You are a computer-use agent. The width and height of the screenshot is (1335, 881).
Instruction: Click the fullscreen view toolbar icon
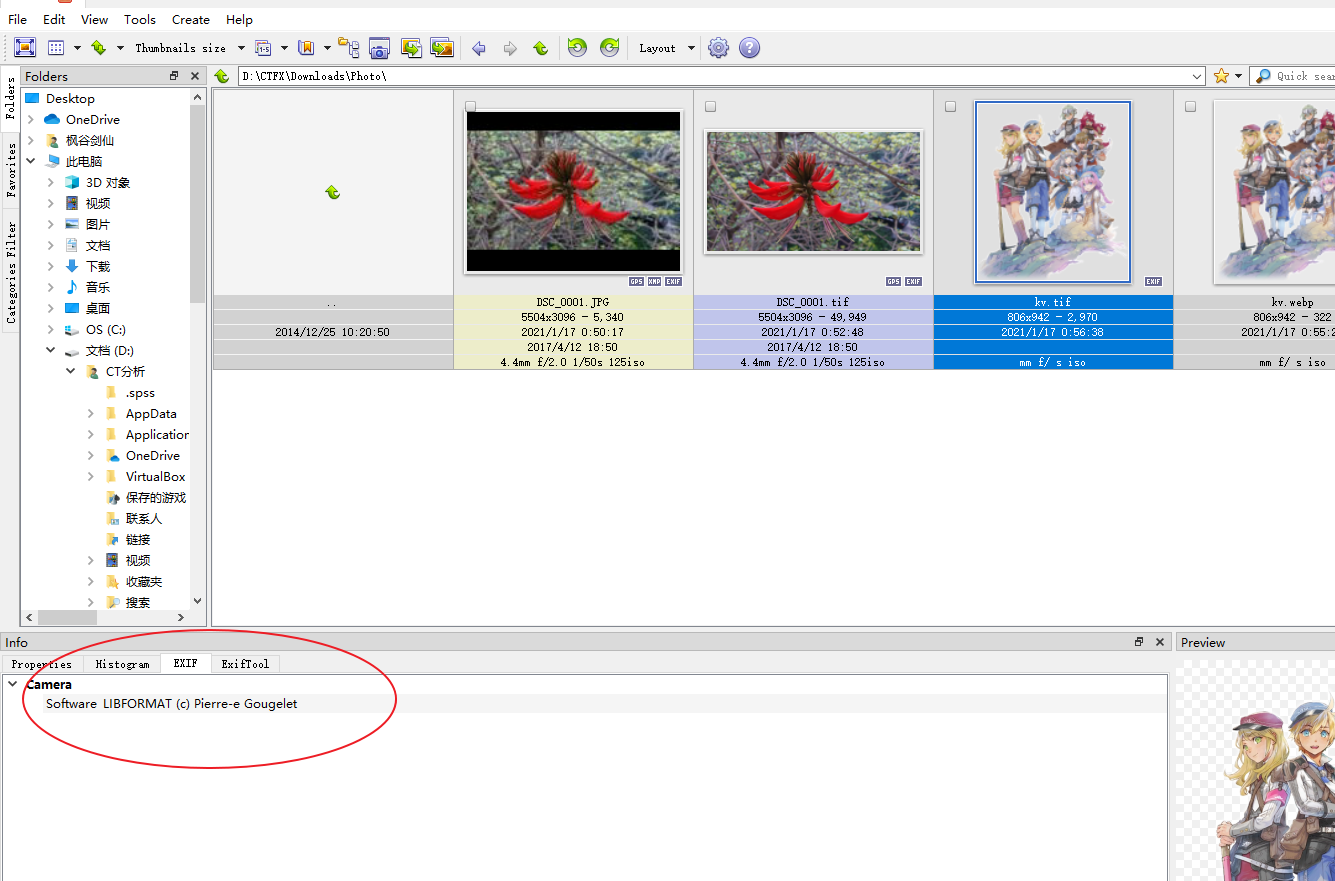point(25,47)
